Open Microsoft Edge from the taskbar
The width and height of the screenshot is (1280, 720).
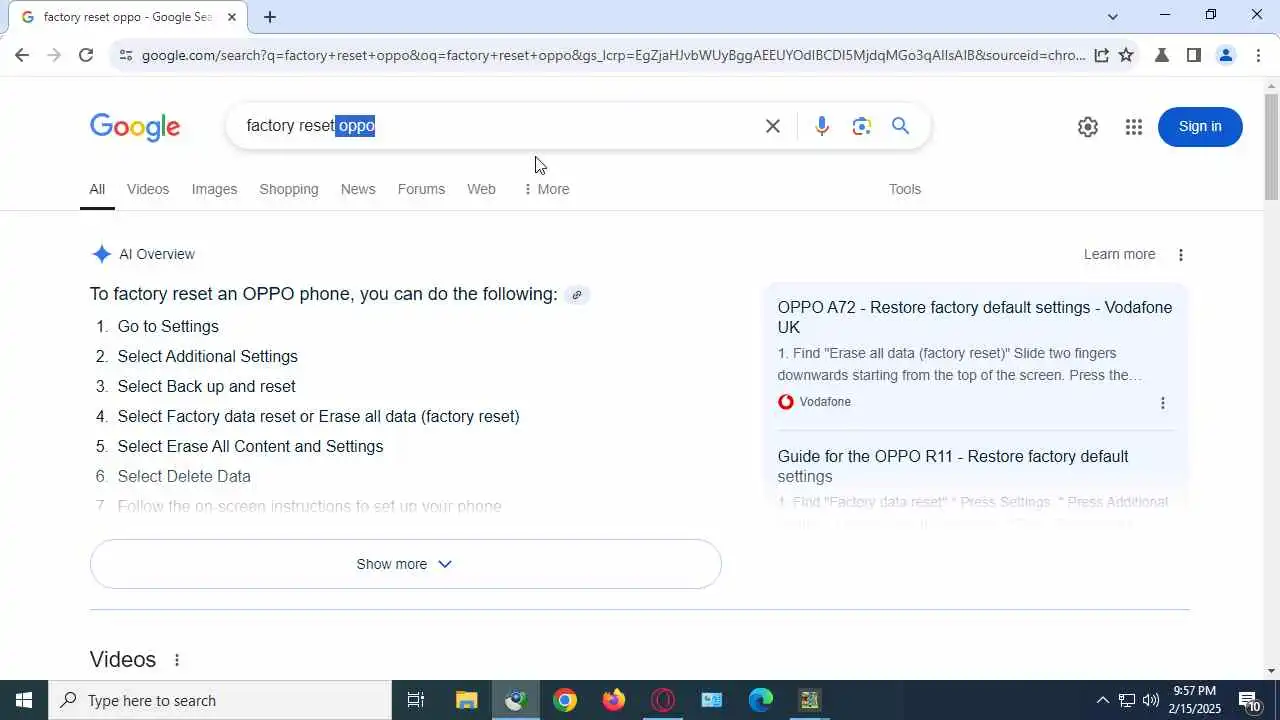pos(761,700)
